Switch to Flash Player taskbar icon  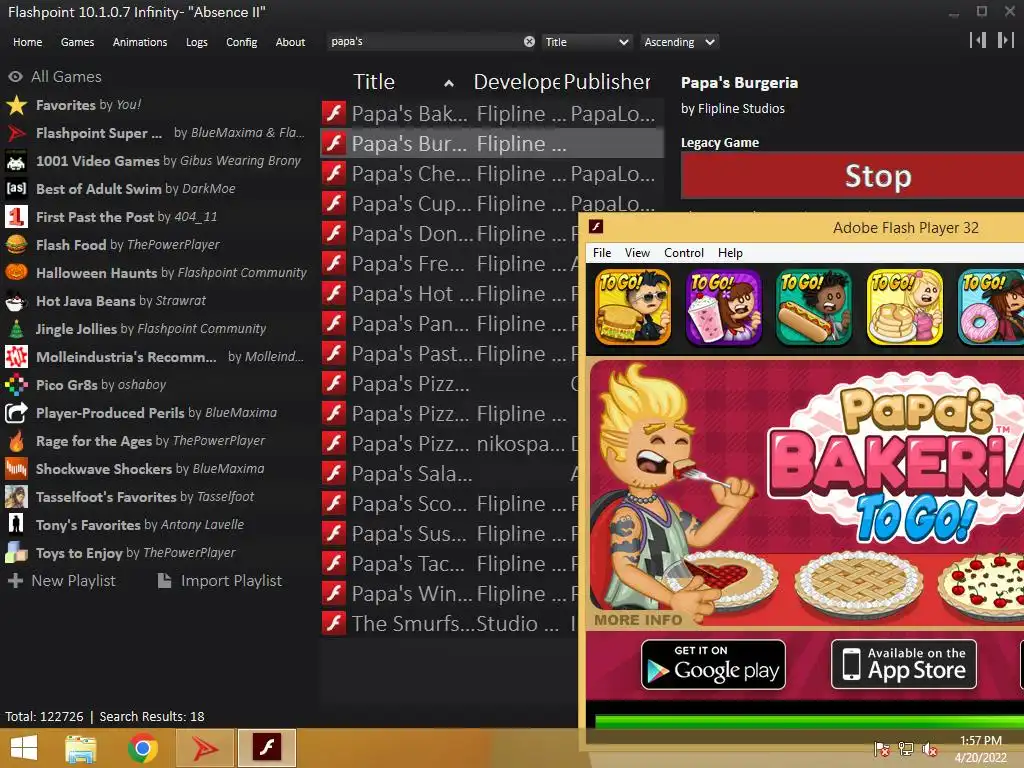pyautogui.click(x=267, y=748)
